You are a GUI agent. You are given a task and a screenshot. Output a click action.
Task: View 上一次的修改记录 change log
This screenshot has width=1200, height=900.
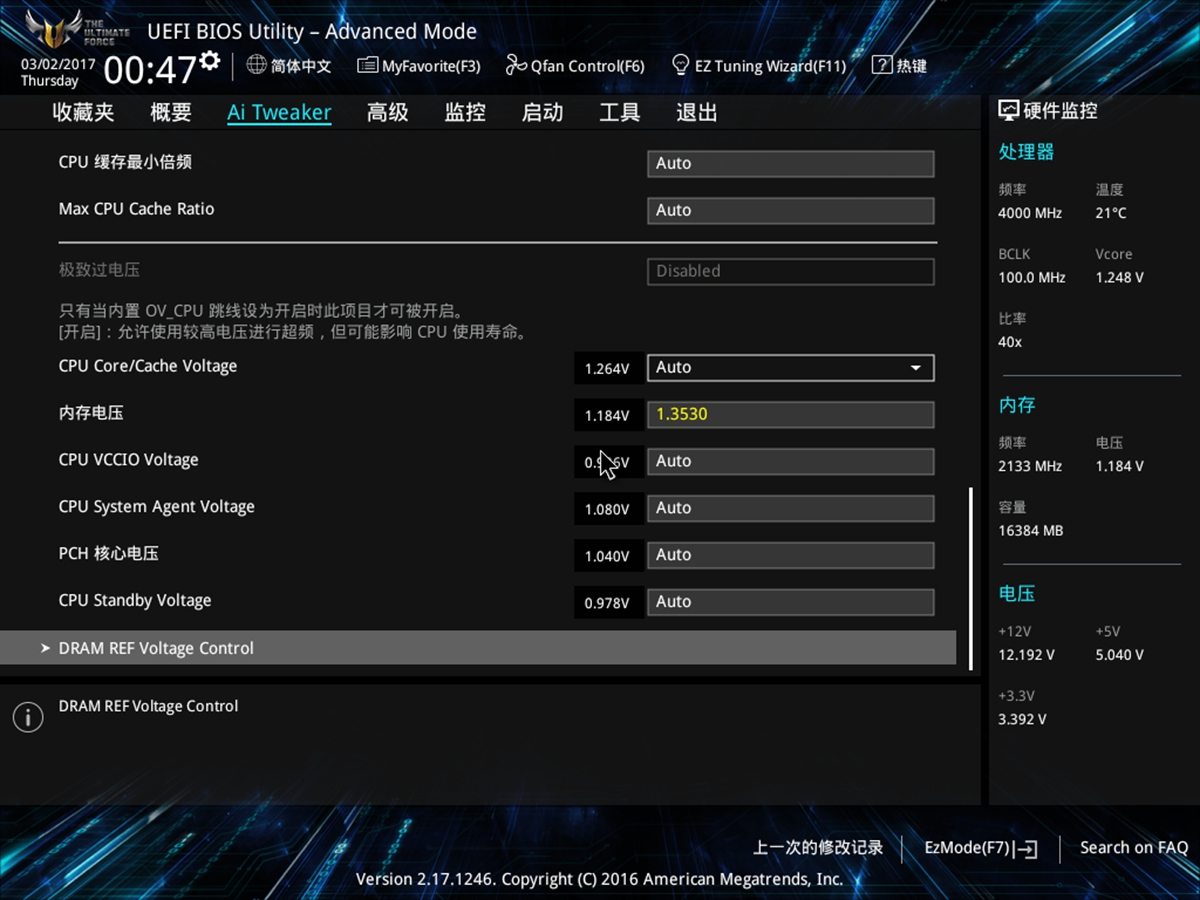point(820,847)
